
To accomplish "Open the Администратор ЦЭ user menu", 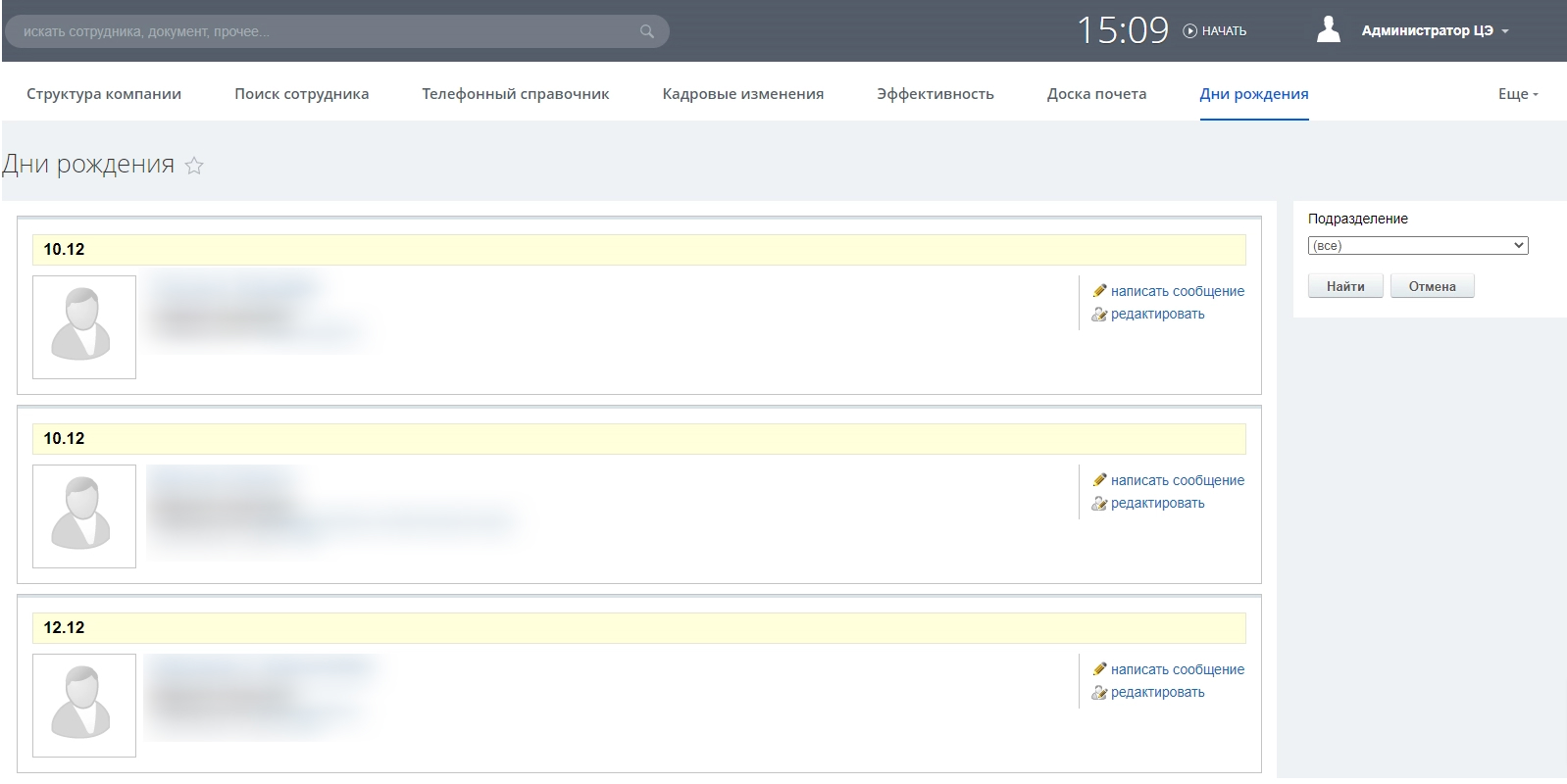I will click(x=1434, y=31).
